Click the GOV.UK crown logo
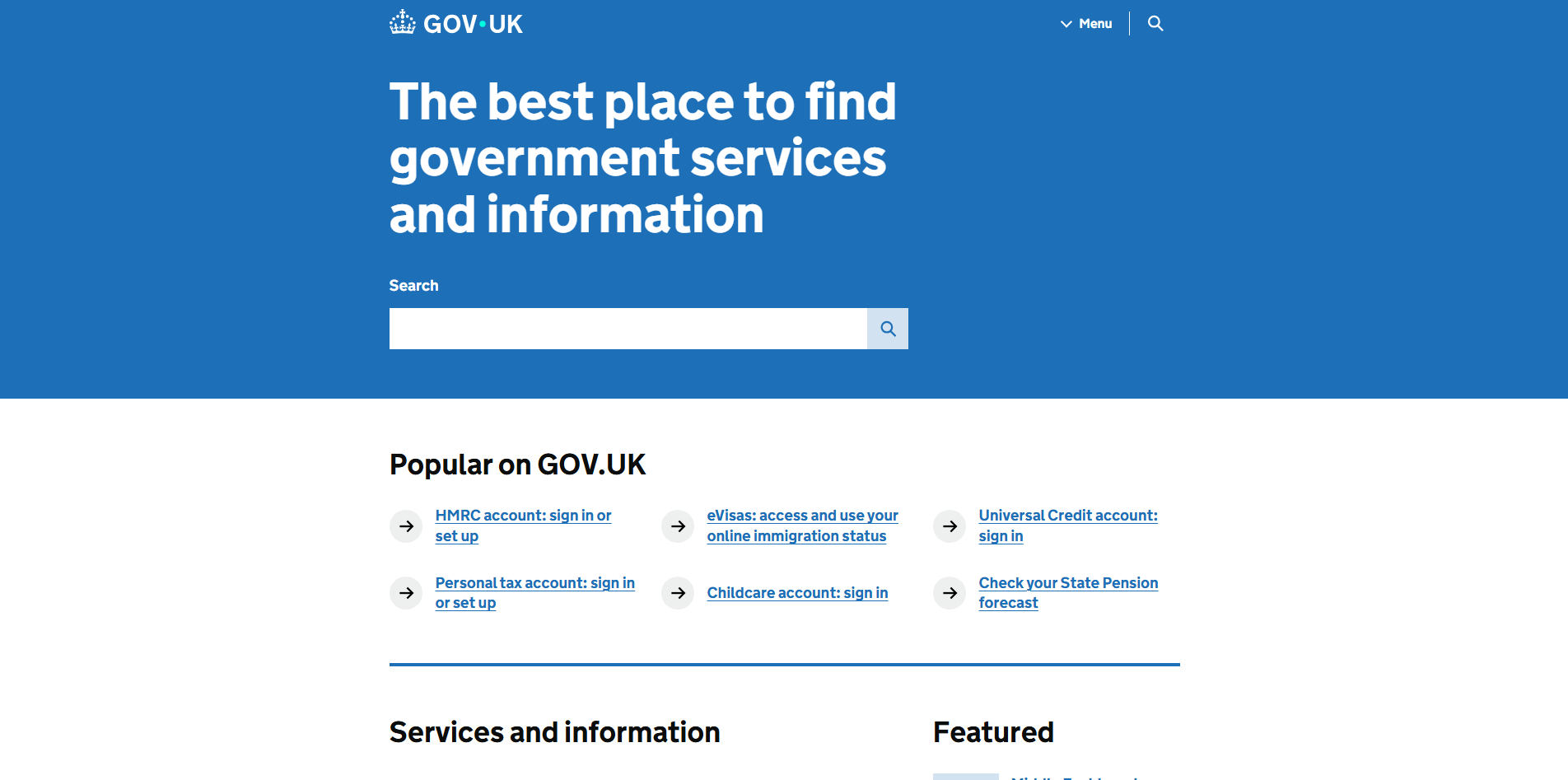 pyautogui.click(x=403, y=22)
